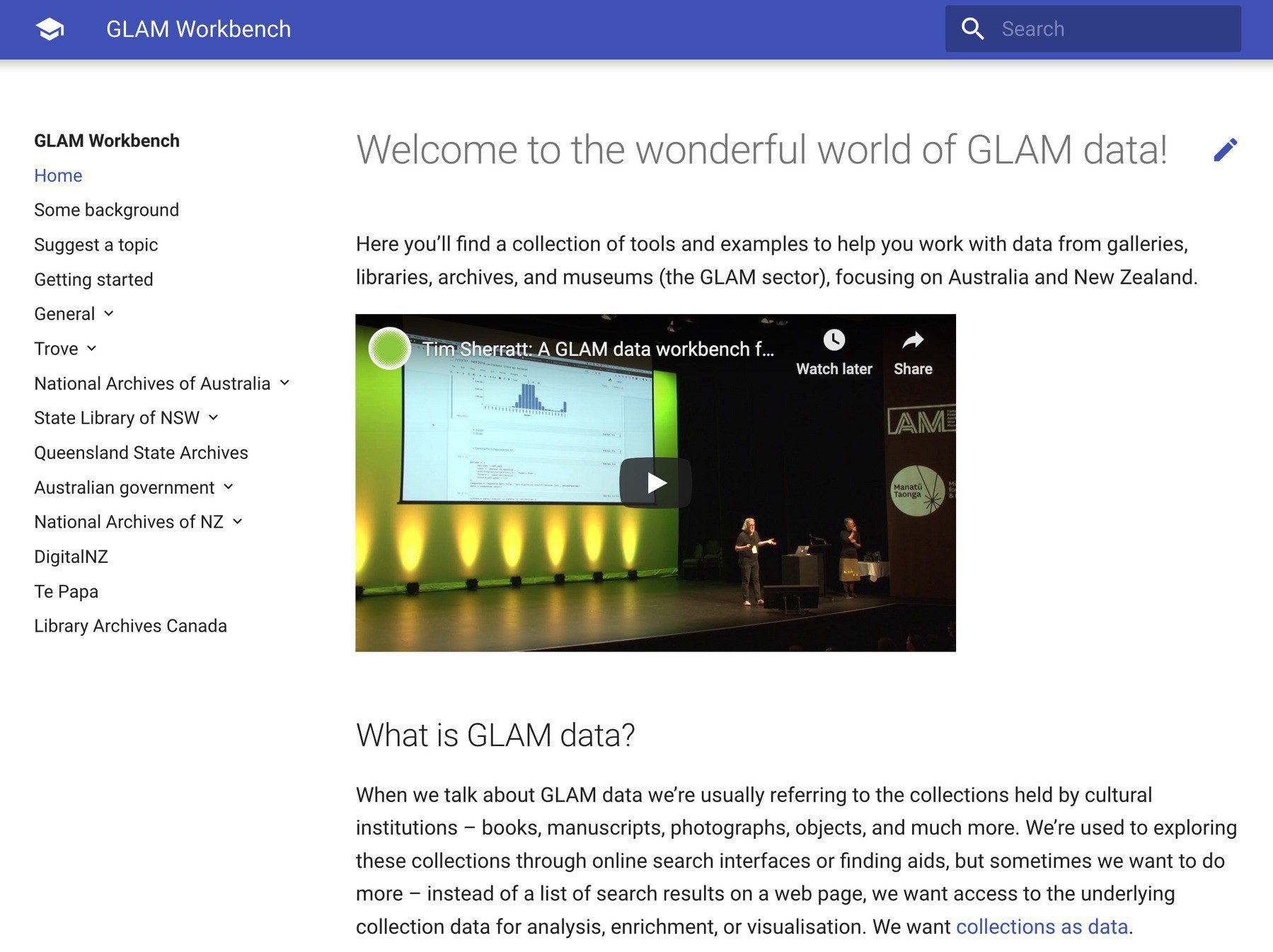
Task: Click the search magnifier icon
Action: click(973, 29)
